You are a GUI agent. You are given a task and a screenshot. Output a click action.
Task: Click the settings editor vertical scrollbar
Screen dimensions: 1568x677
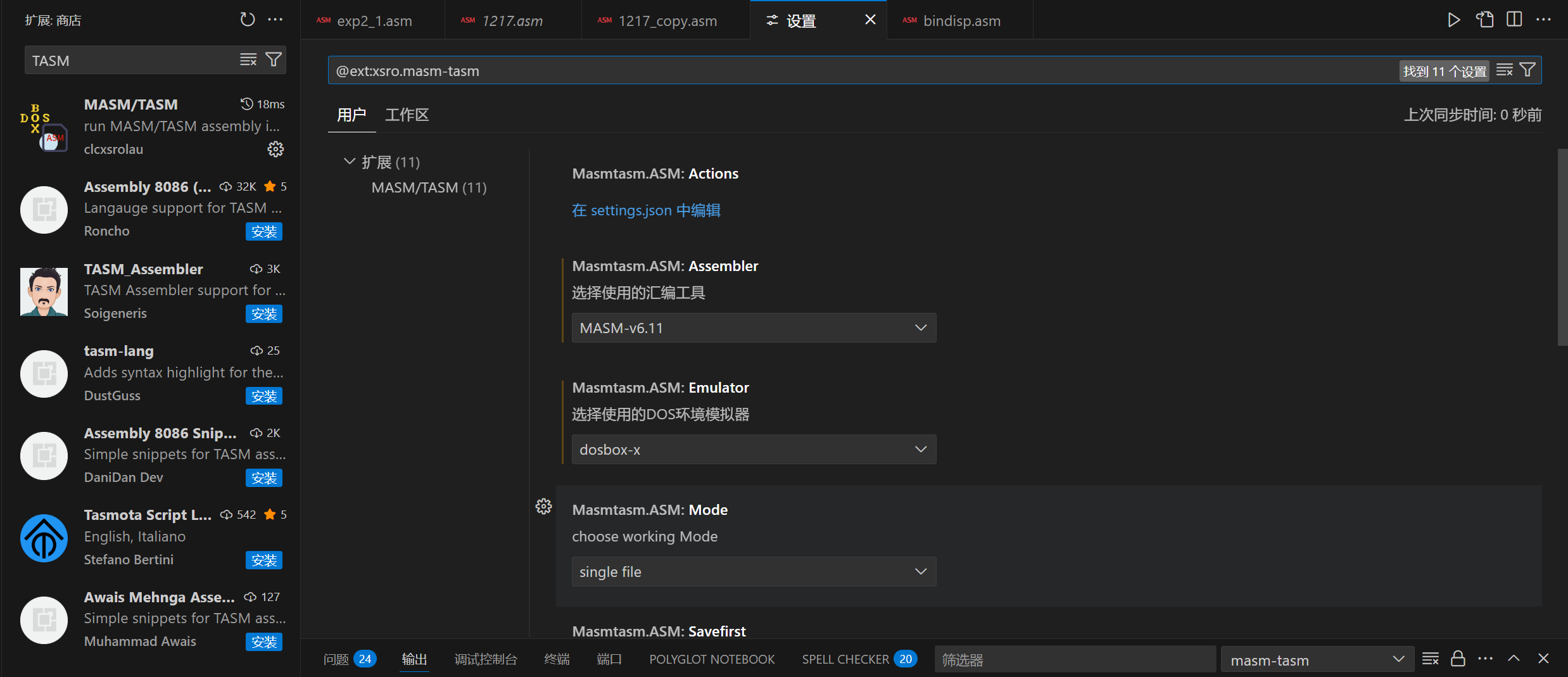pyautogui.click(x=1562, y=247)
